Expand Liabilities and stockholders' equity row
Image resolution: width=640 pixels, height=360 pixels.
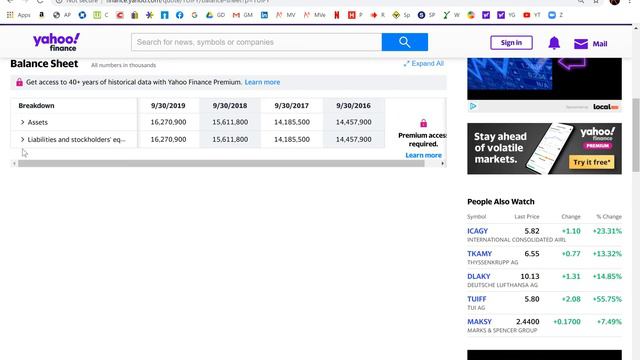(22, 139)
